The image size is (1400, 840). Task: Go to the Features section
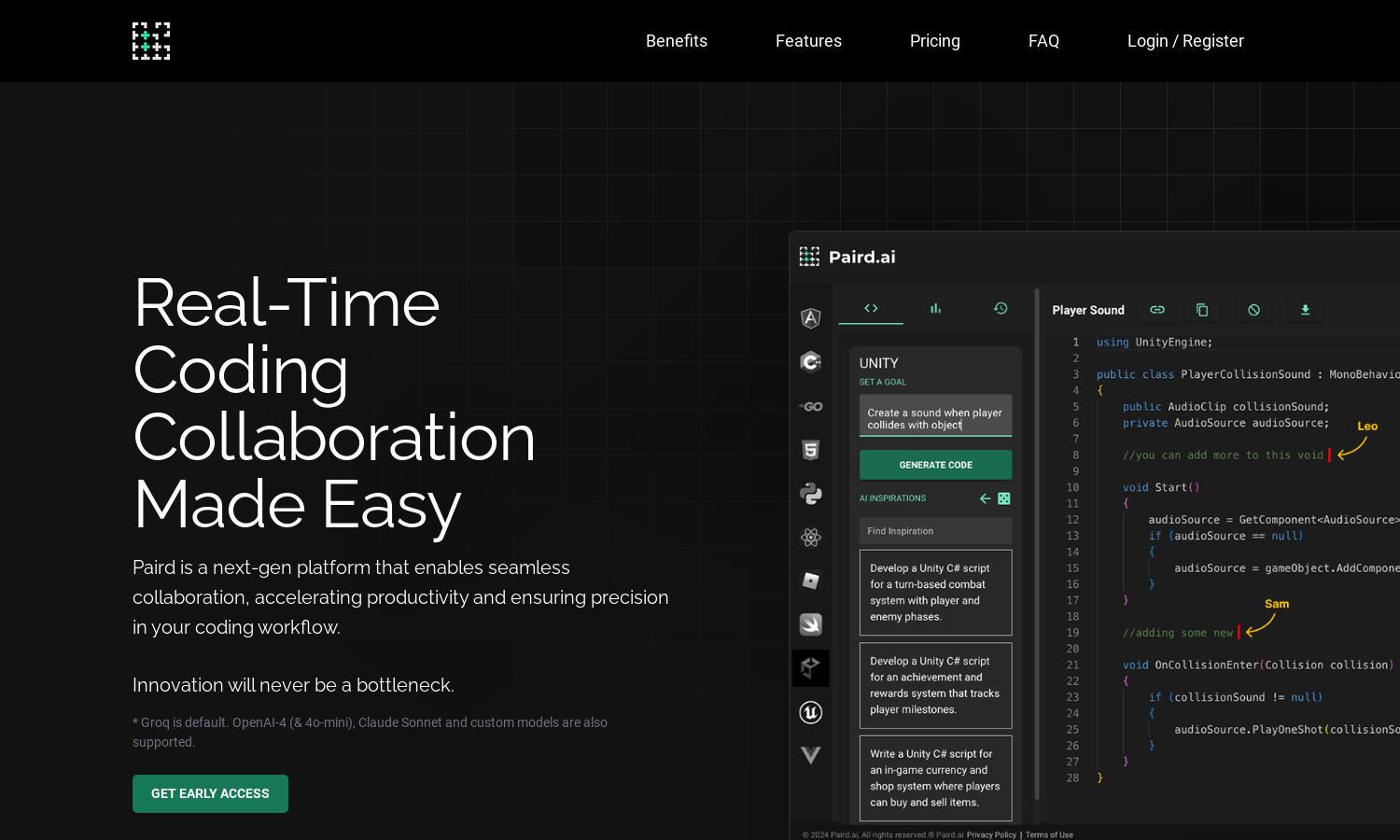[808, 41]
